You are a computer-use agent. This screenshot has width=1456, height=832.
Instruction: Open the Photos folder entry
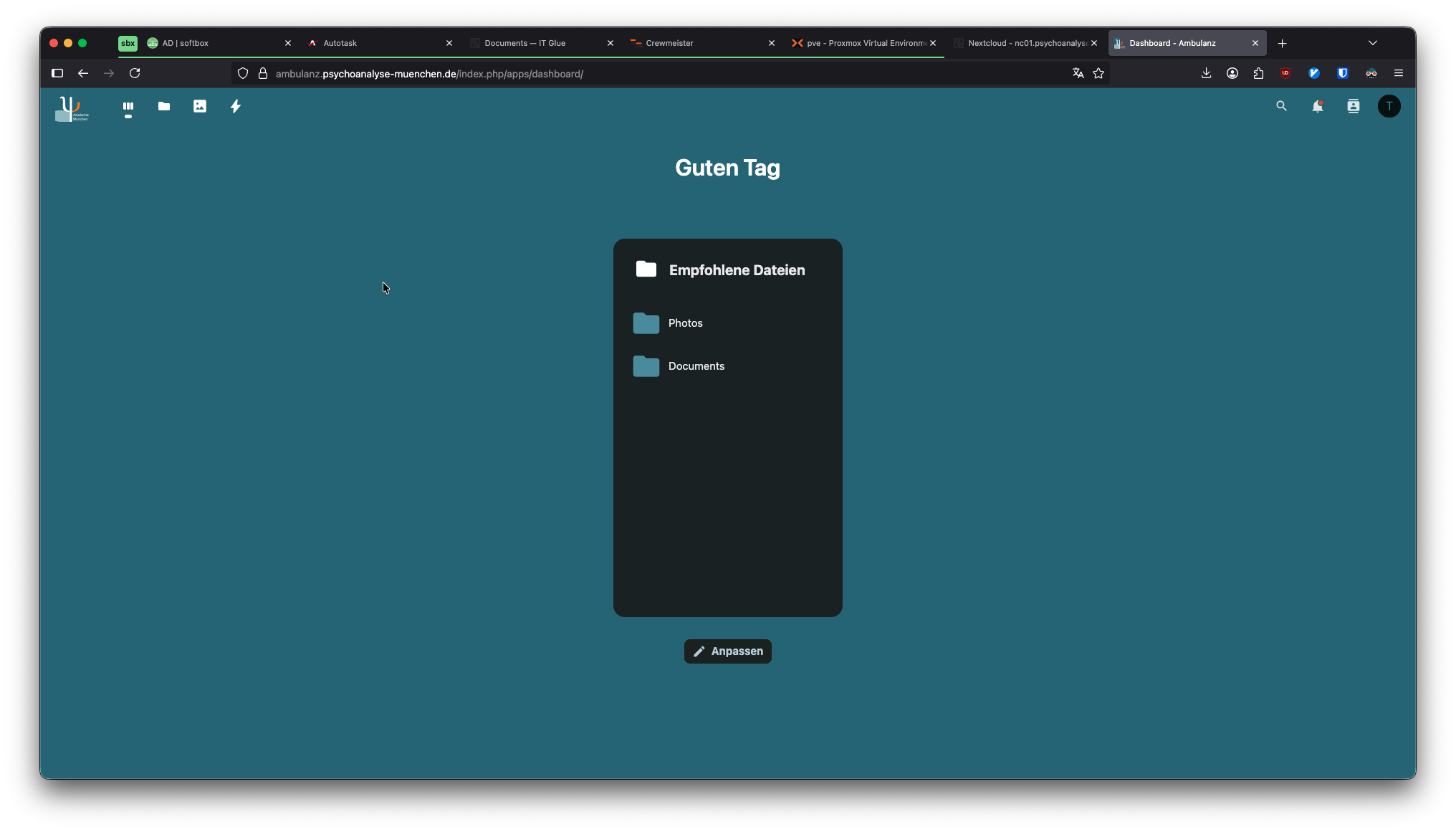(685, 323)
